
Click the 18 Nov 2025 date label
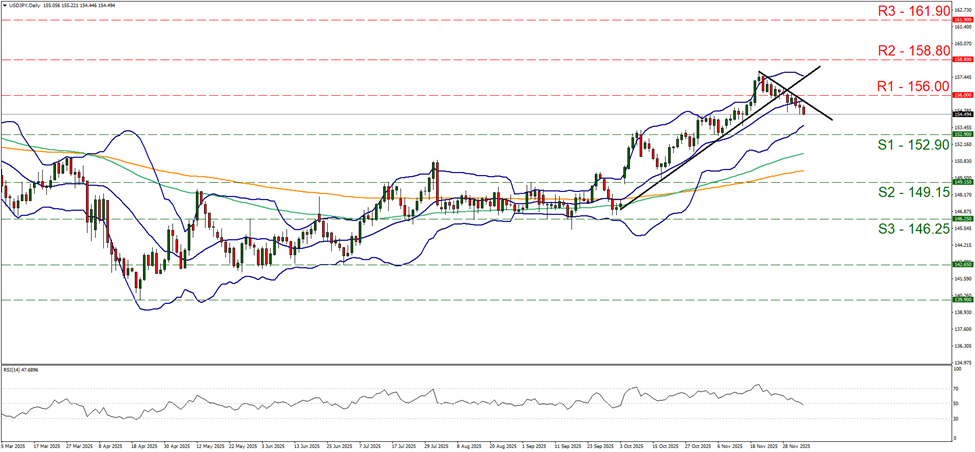763,446
